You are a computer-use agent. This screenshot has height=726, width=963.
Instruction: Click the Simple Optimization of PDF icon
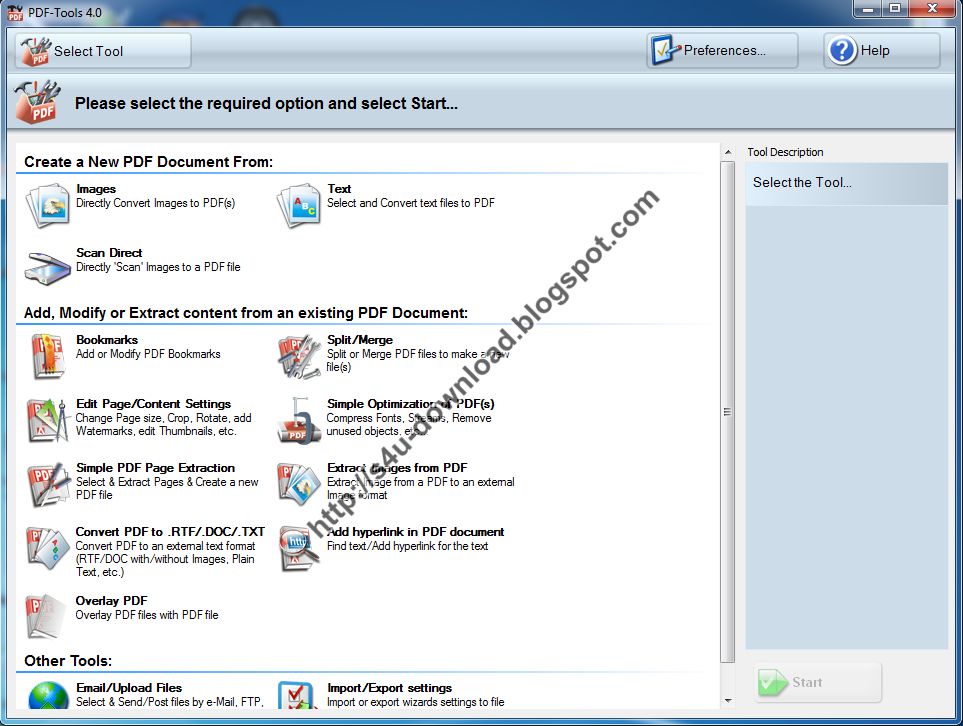(298, 421)
